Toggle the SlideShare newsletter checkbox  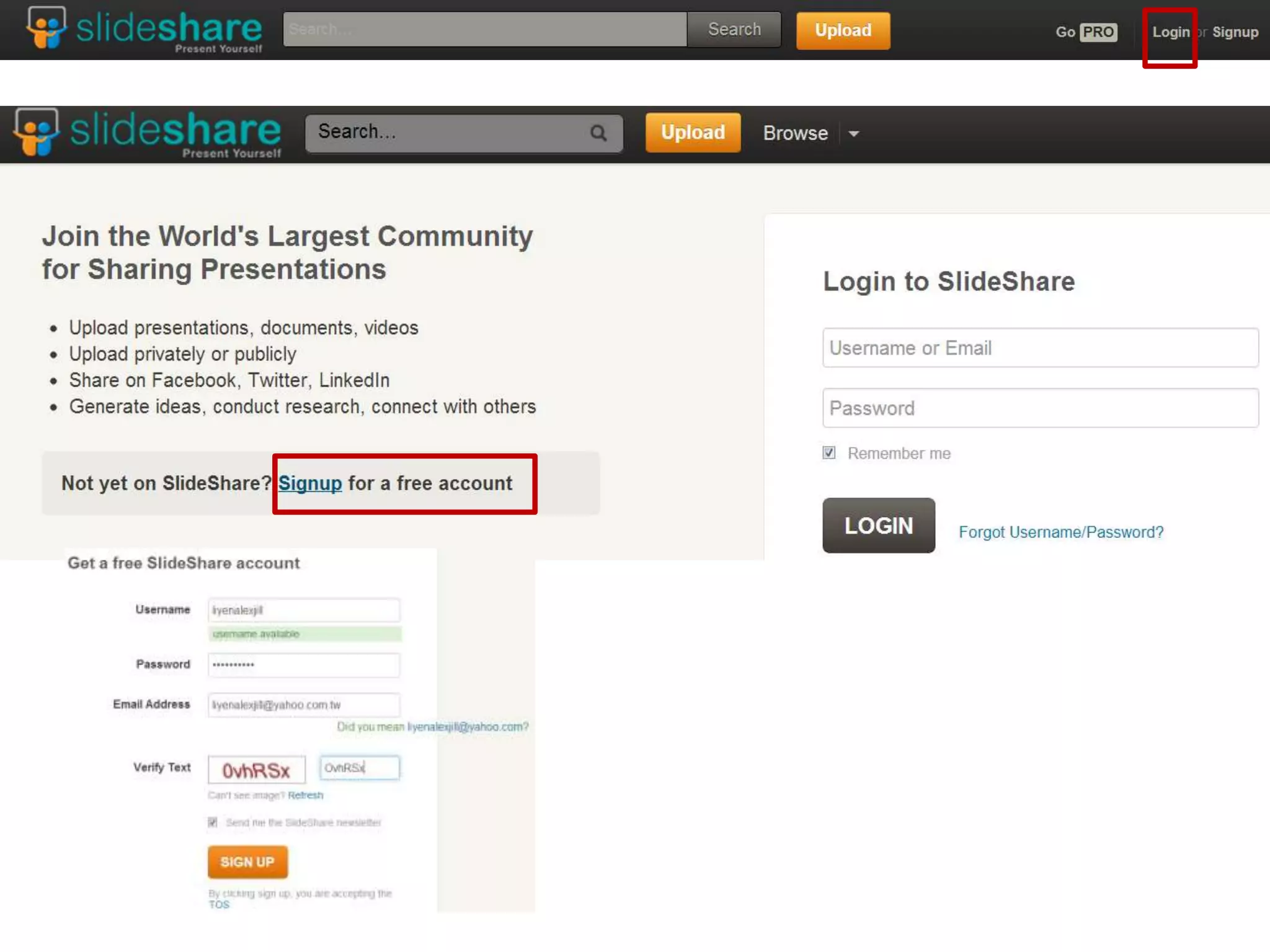(x=213, y=822)
